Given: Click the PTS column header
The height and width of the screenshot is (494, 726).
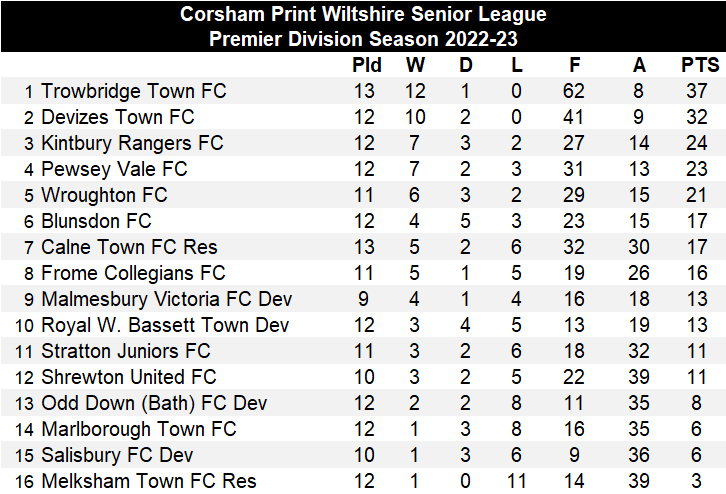Looking at the screenshot, I should pos(700,66).
